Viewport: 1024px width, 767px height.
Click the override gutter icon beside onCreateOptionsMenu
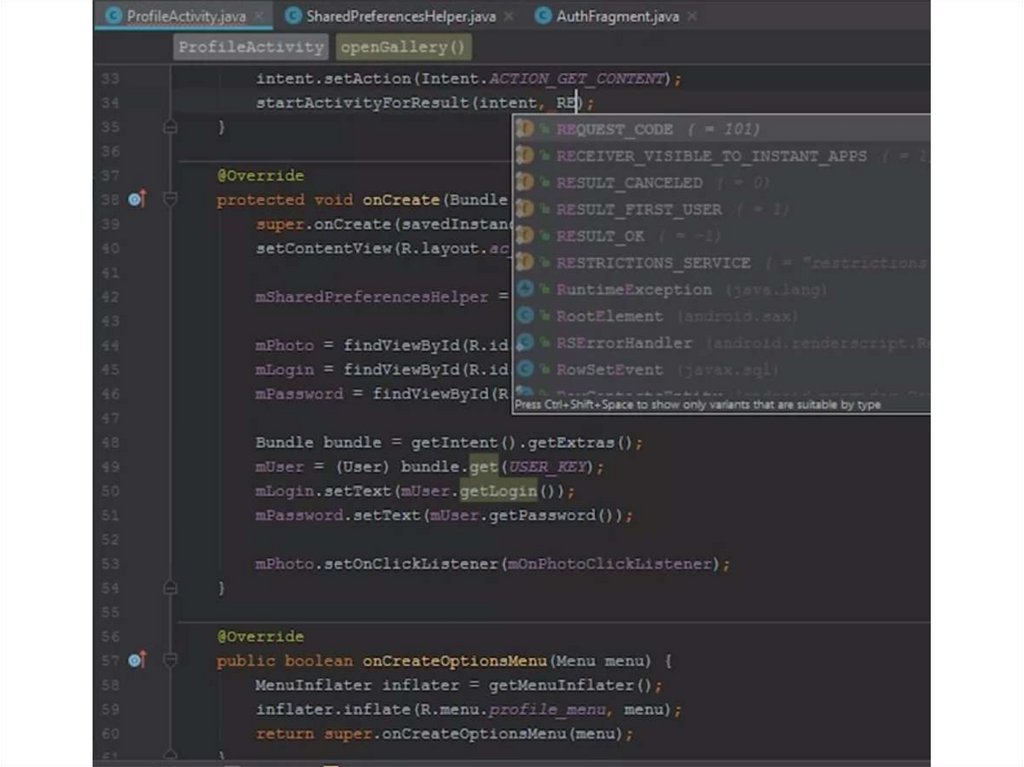point(137,661)
